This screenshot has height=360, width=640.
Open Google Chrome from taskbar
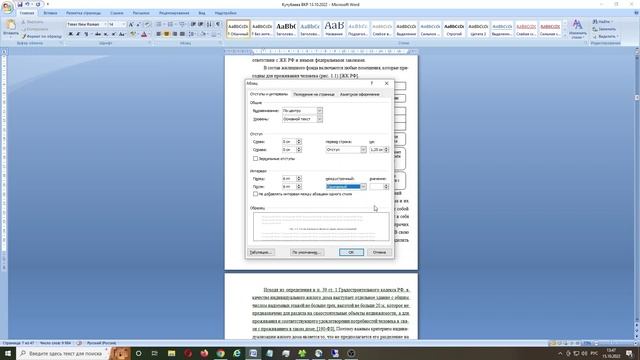(x=220, y=353)
